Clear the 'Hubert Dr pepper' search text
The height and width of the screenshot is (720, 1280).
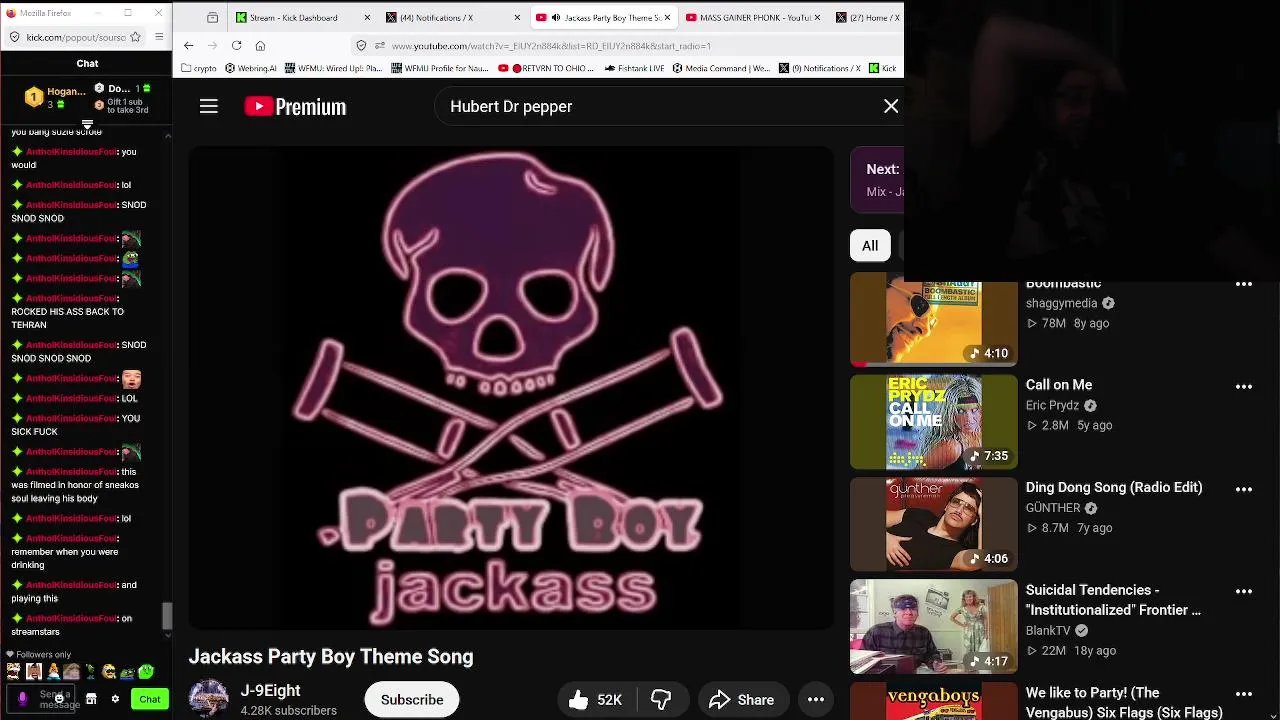[891, 106]
